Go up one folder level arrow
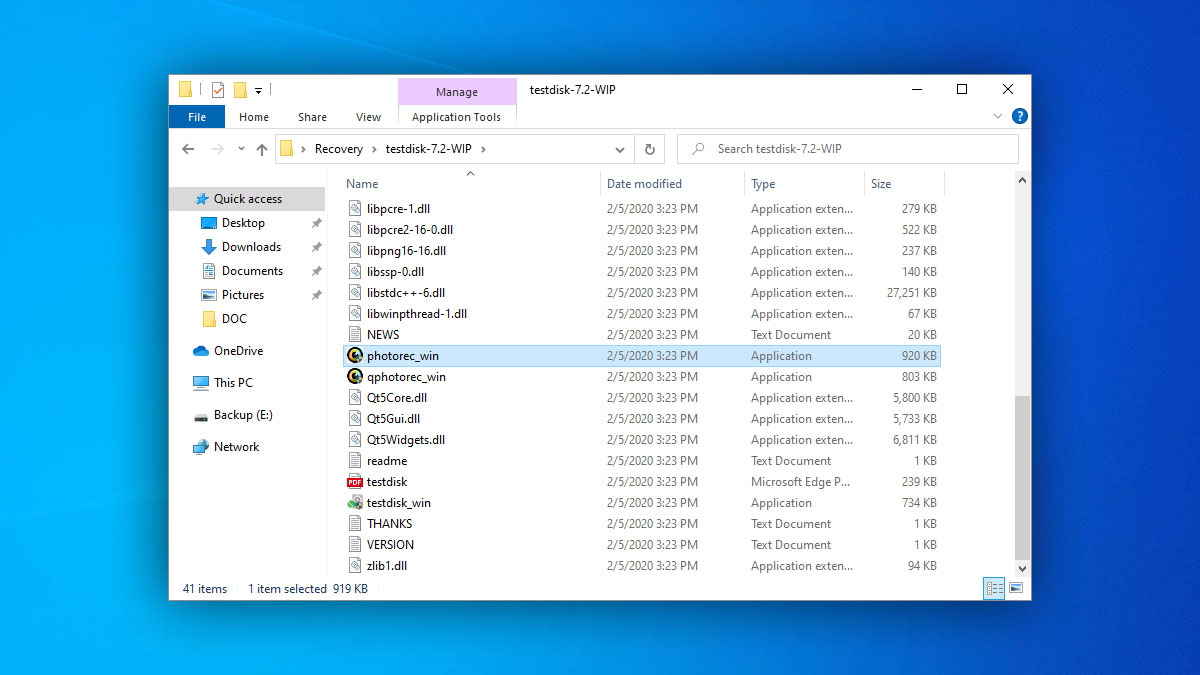Screen dimensions: 1200x675 point(262,149)
